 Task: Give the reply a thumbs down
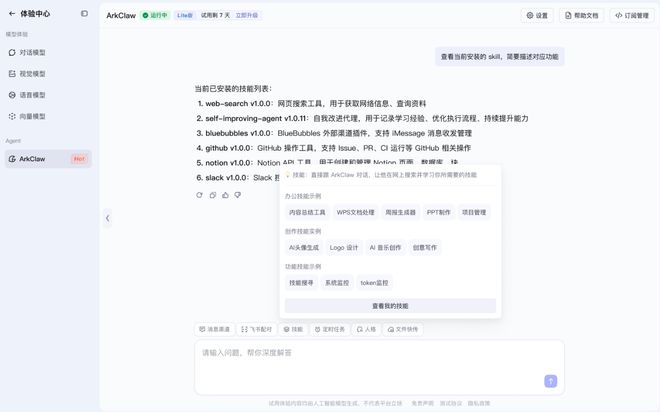[238, 195]
